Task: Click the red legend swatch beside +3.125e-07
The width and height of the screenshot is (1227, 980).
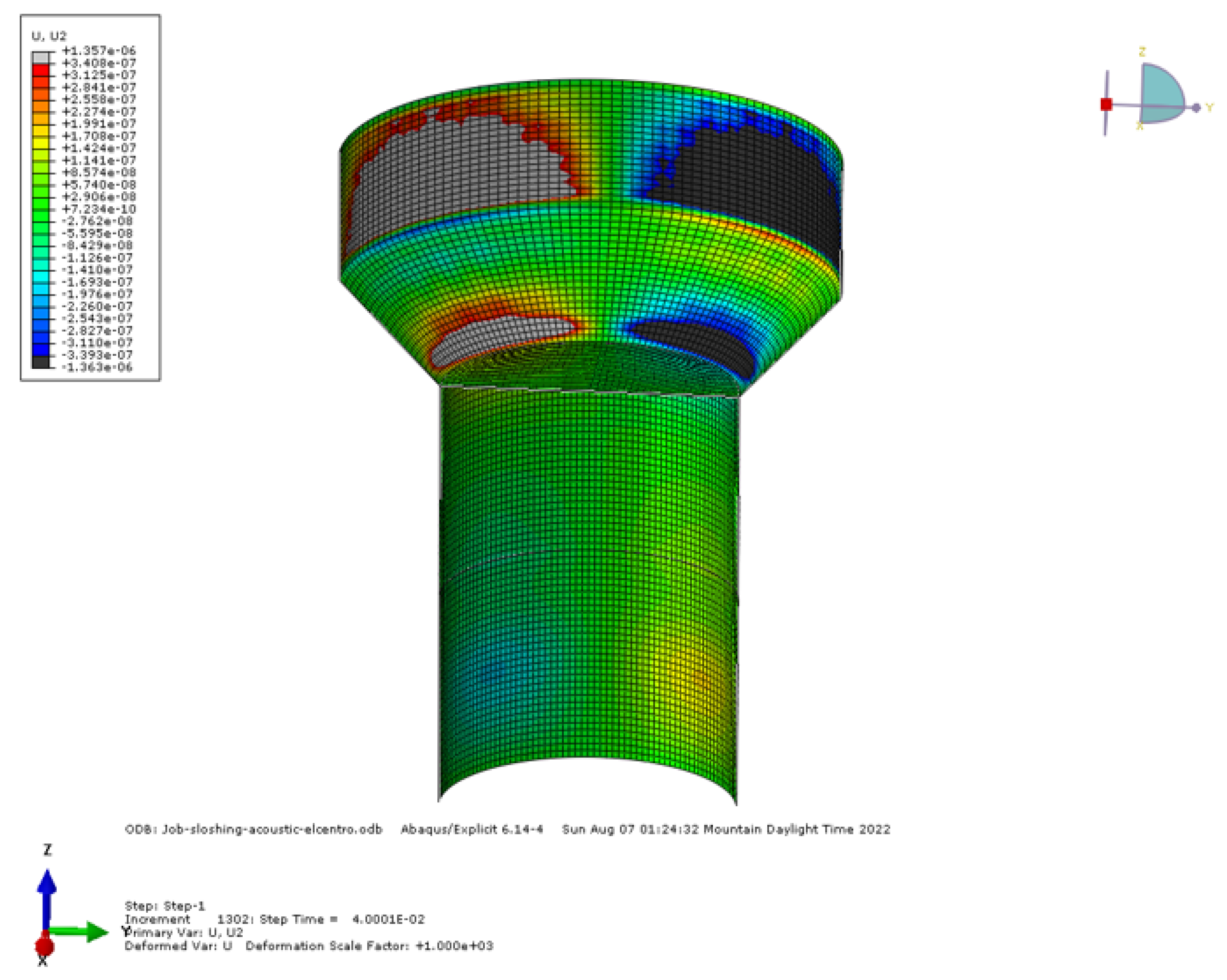Action: coord(40,71)
